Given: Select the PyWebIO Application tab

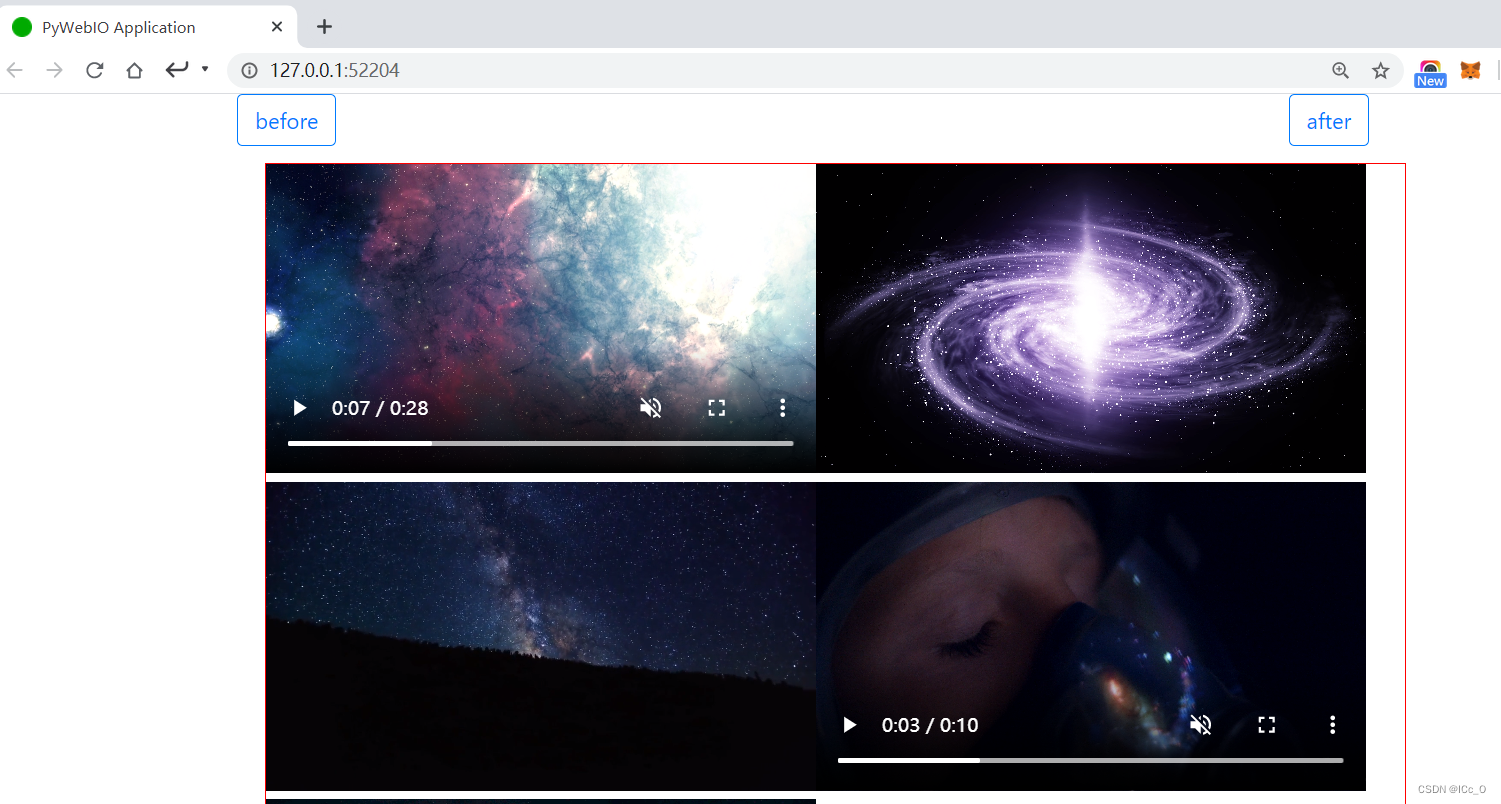Looking at the screenshot, I should pos(148,27).
